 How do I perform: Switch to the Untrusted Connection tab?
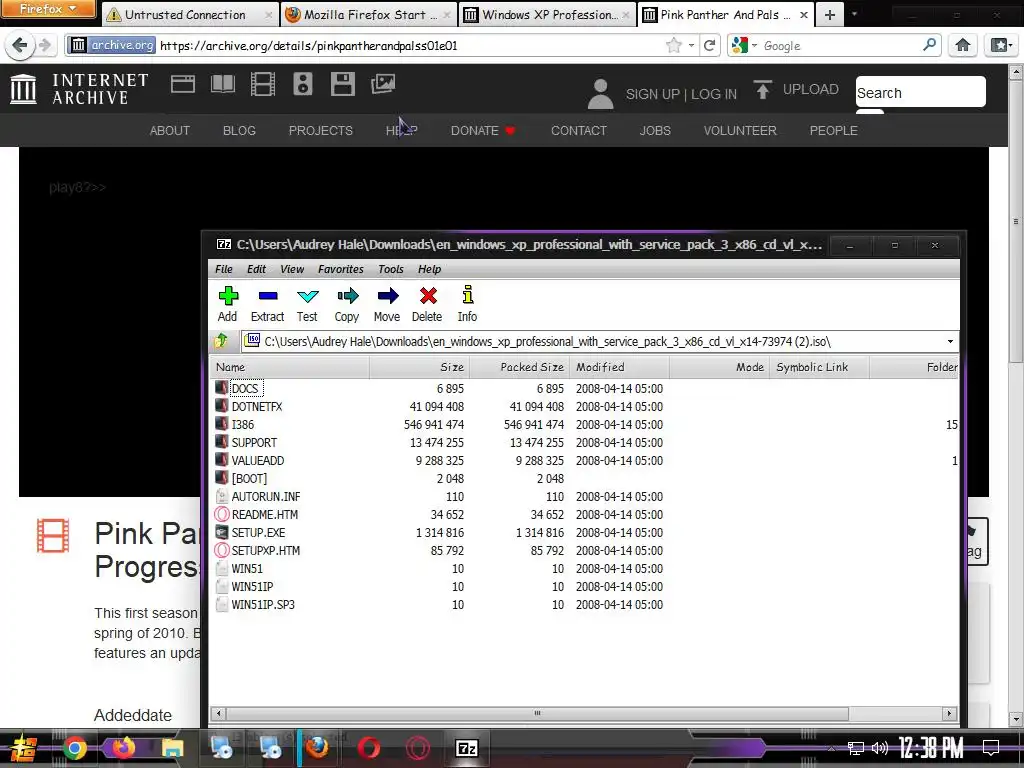tap(189, 14)
